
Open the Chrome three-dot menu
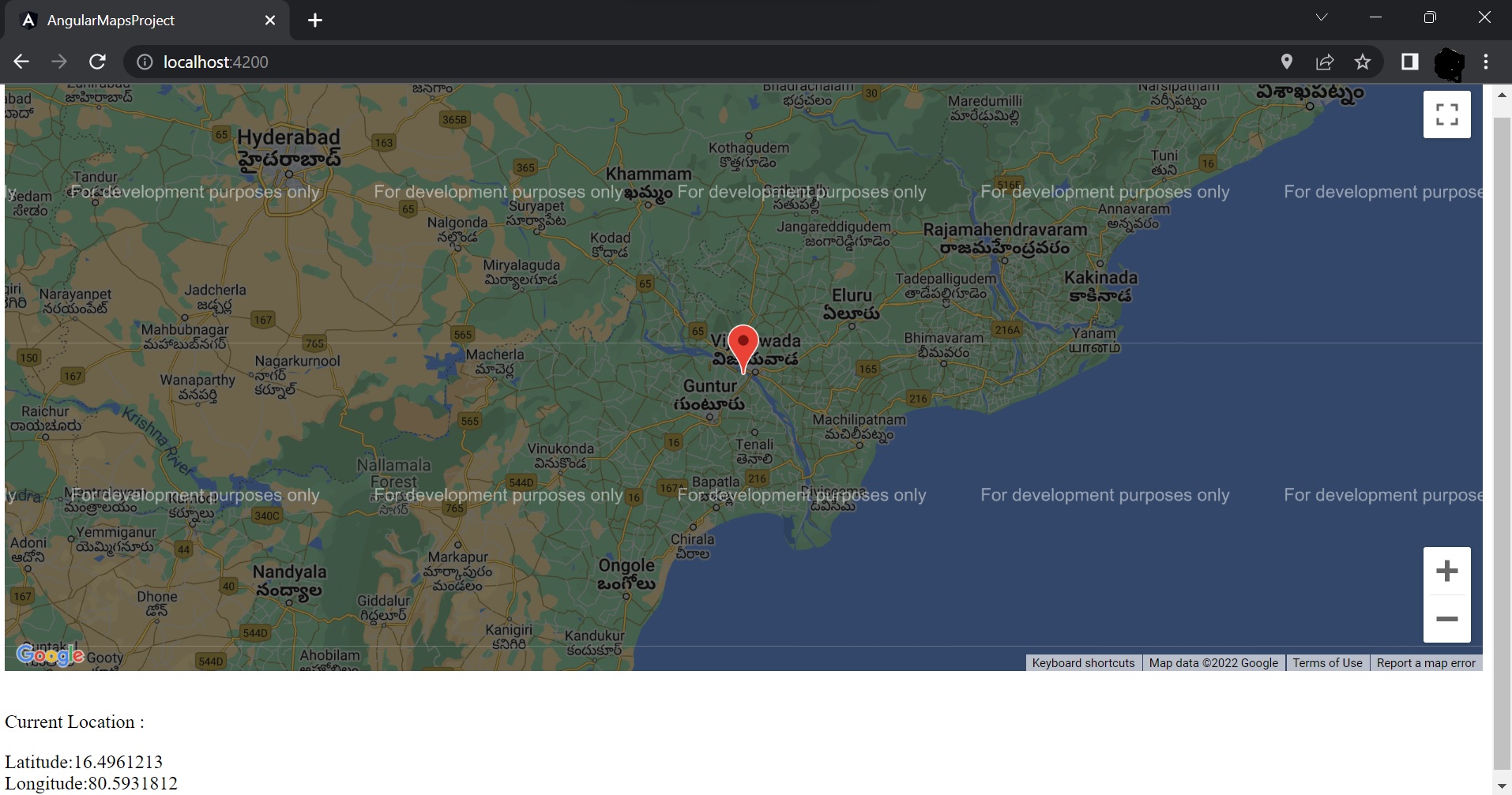(1486, 62)
